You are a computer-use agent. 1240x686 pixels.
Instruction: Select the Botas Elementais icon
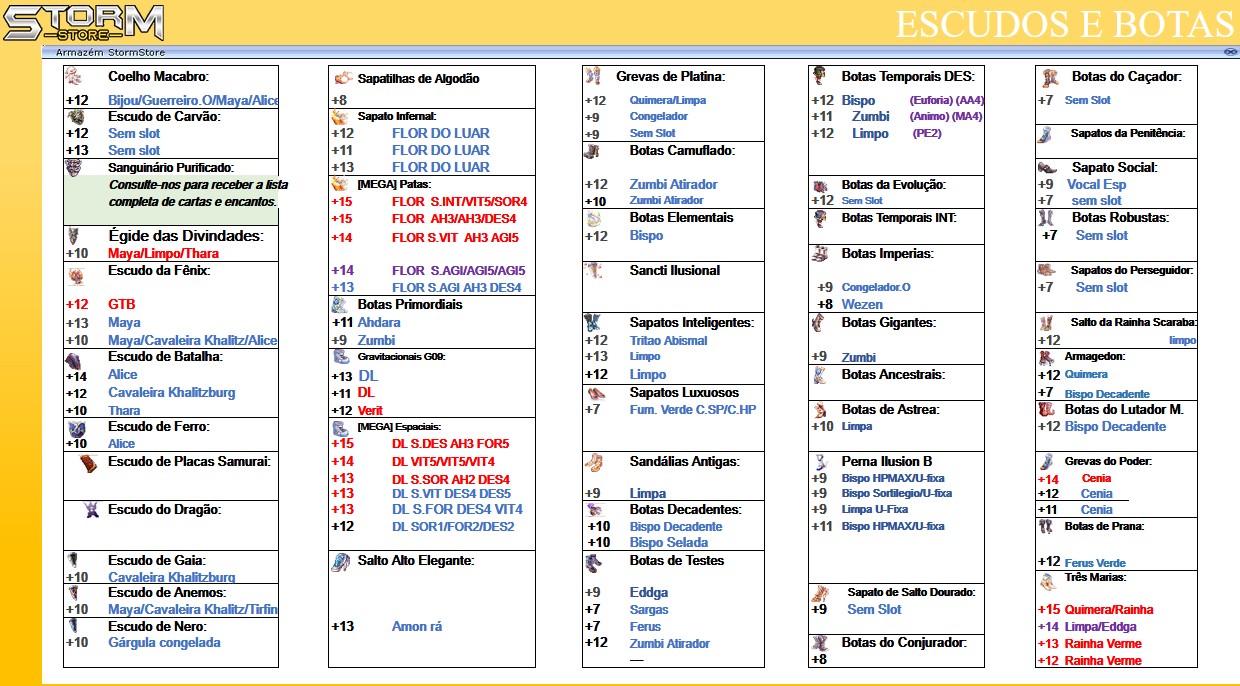594,218
